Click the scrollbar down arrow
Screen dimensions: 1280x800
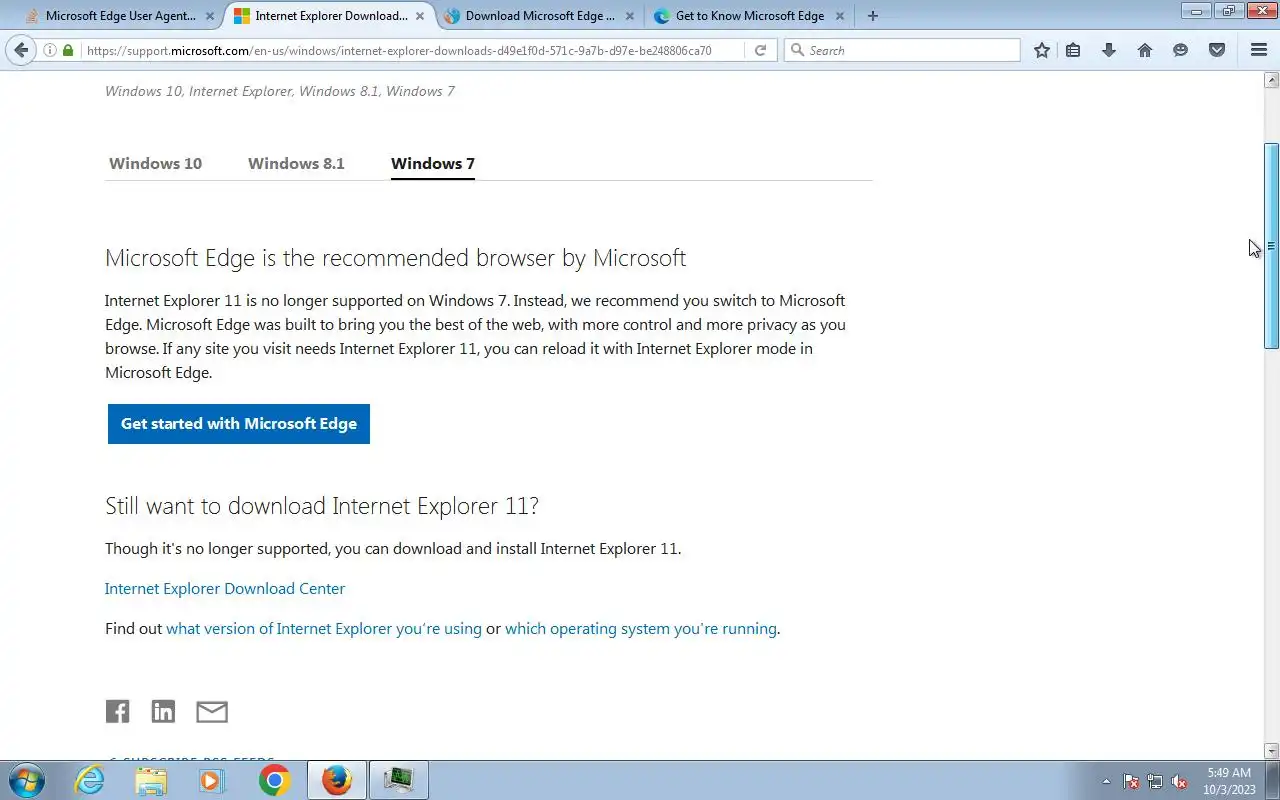tap(1272, 751)
